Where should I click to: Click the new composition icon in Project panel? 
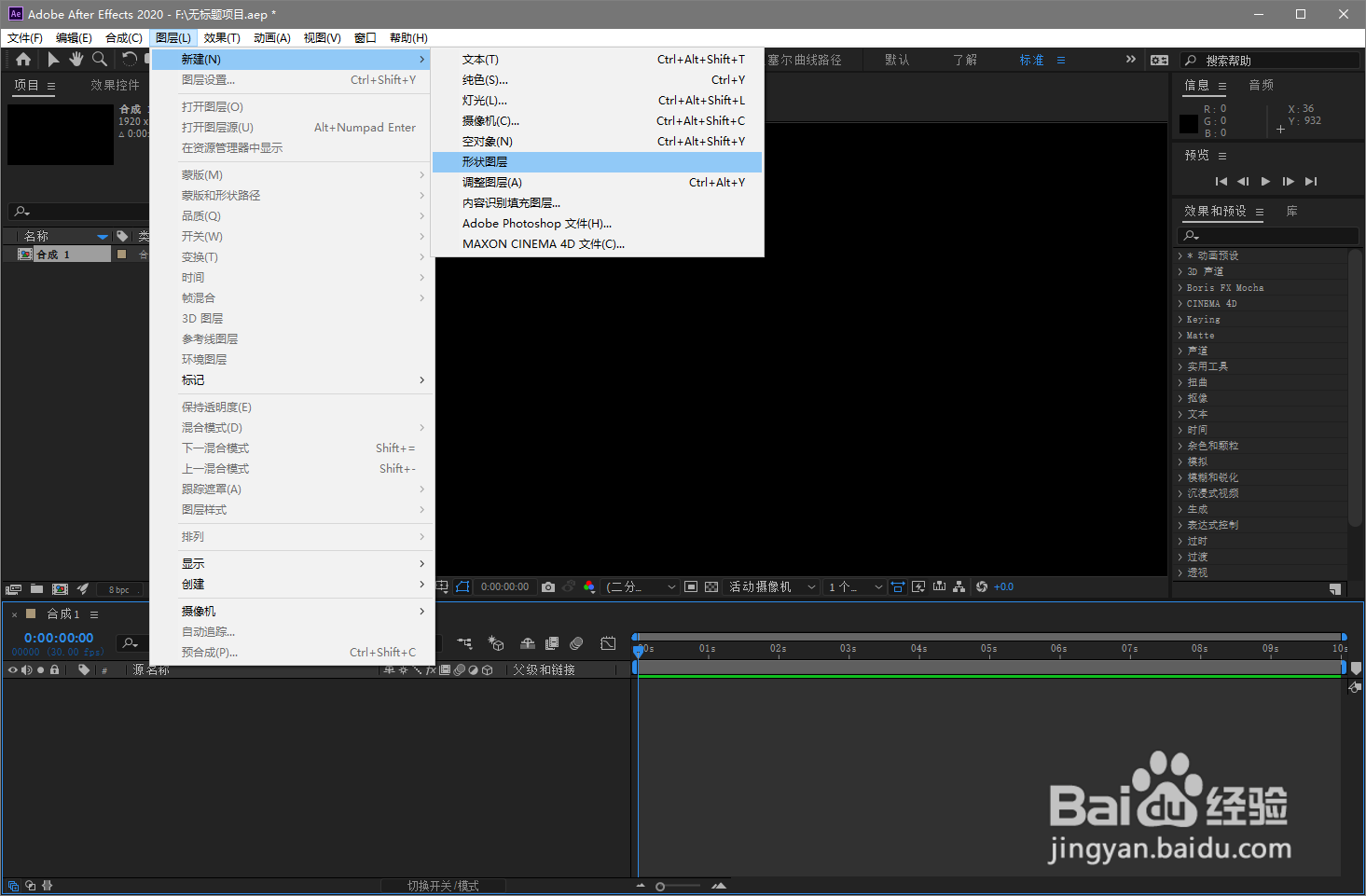coord(61,589)
